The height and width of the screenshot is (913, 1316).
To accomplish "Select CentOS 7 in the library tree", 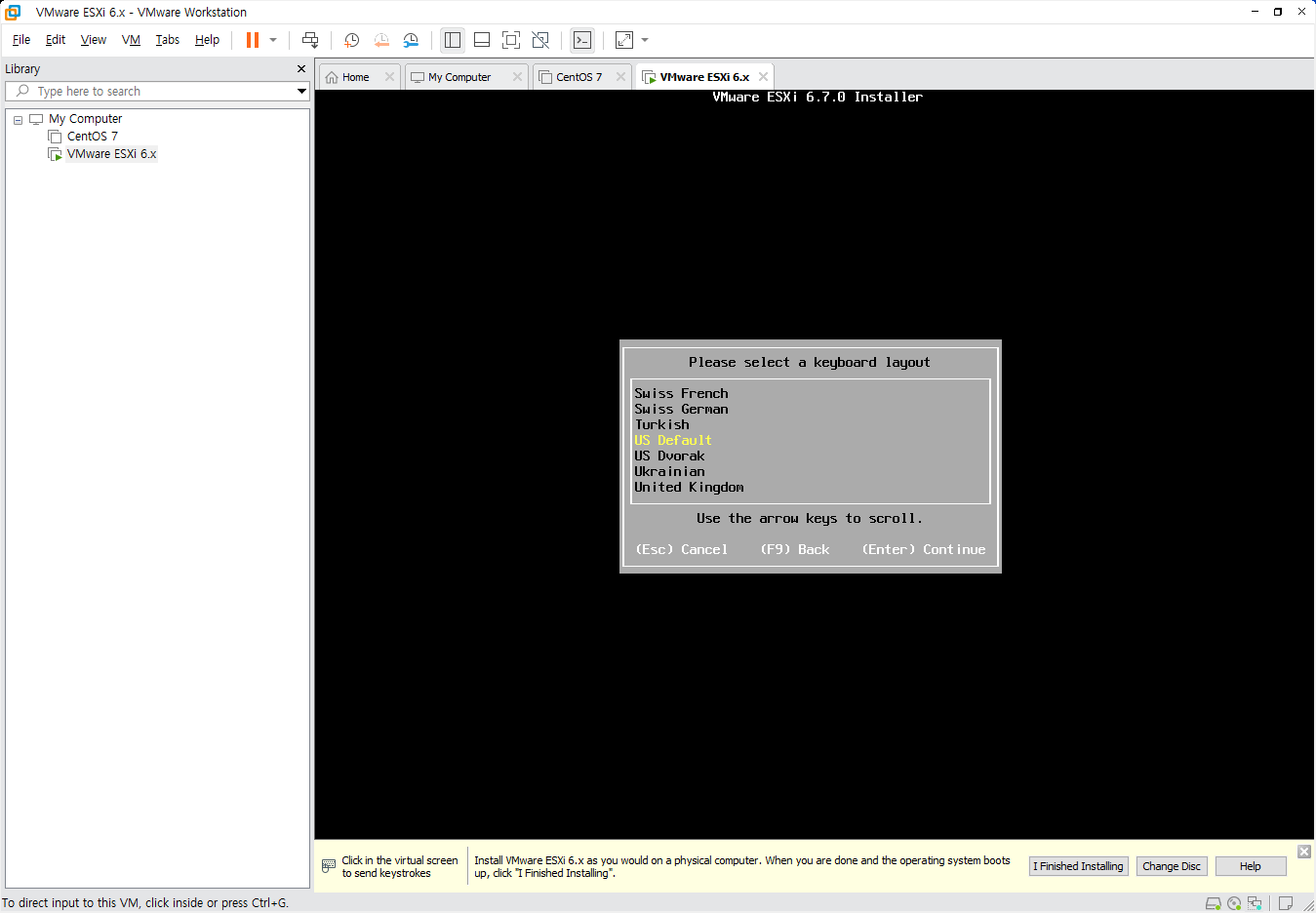I will click(x=92, y=137).
